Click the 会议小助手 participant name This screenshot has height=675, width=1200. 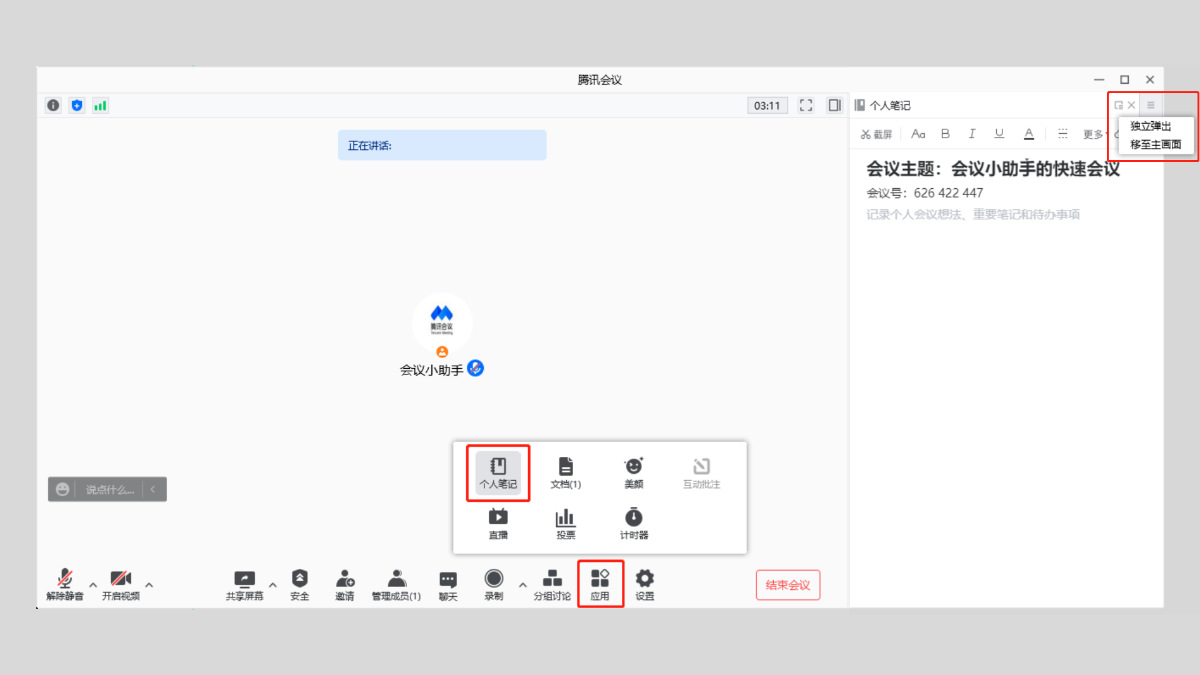click(x=432, y=369)
